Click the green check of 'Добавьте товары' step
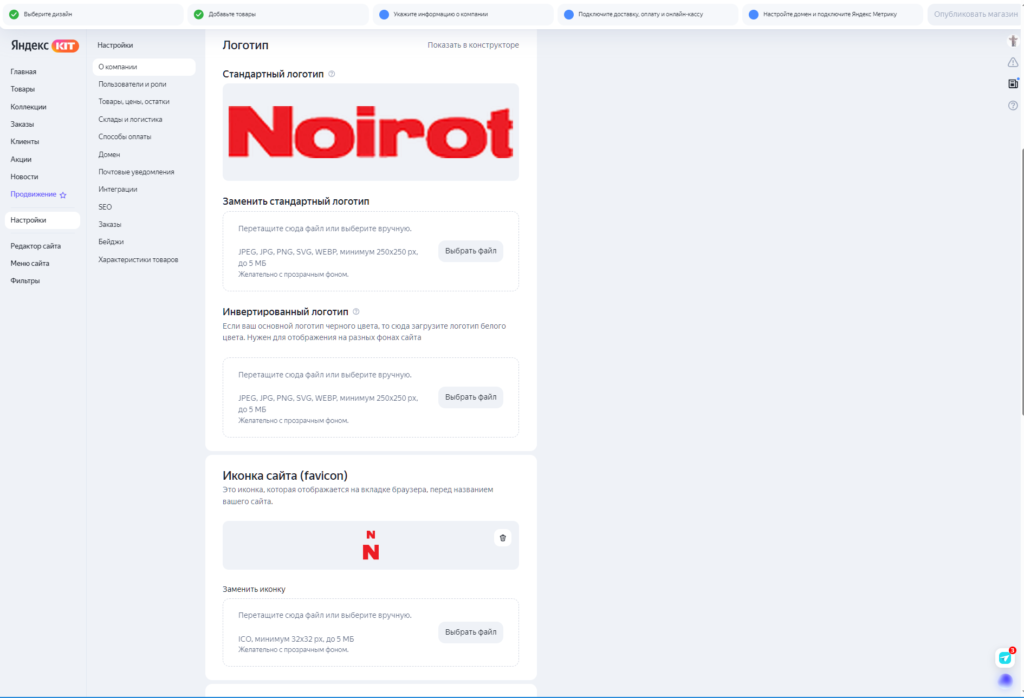 [x=199, y=14]
